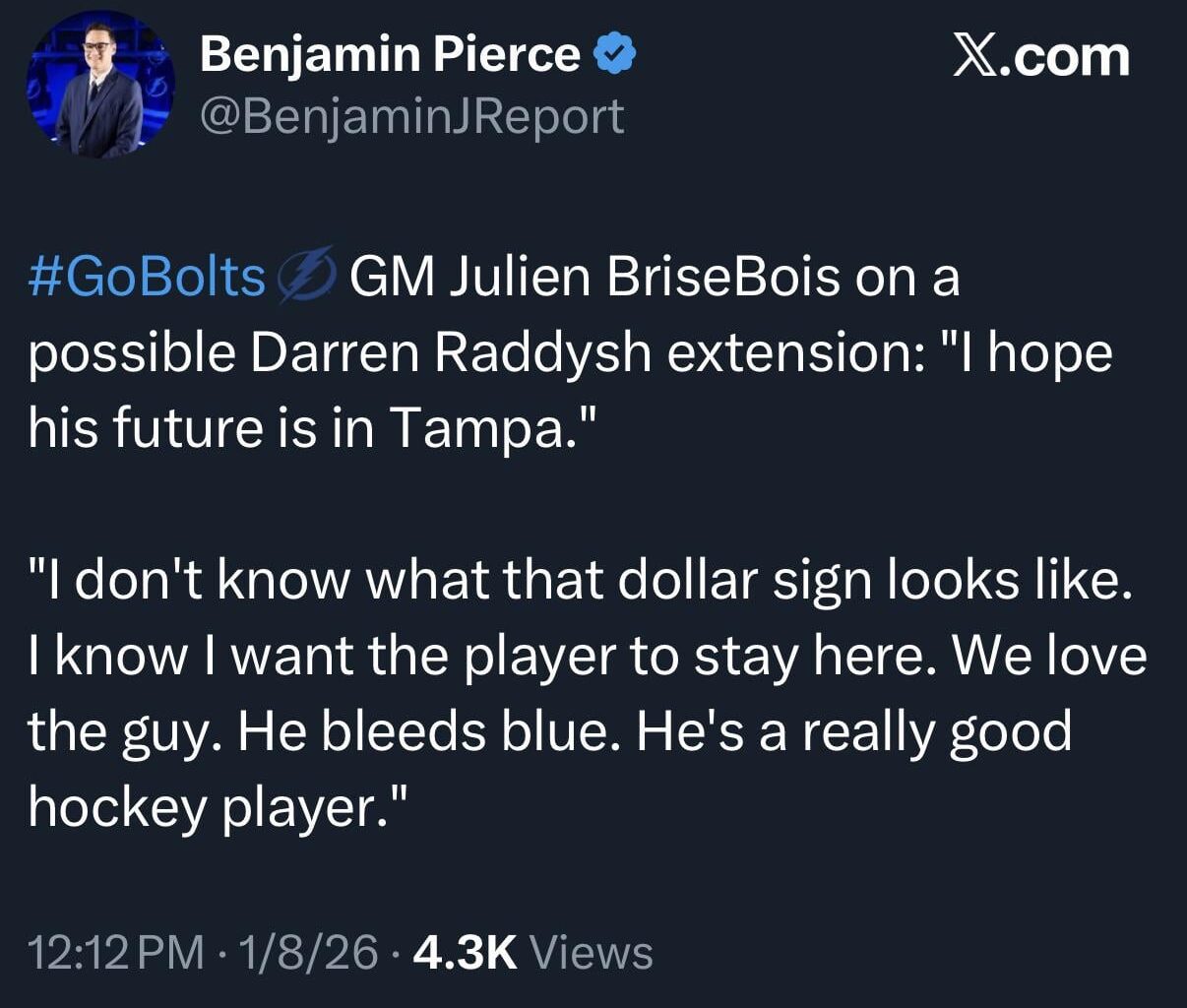Click the 12:12 PM timestamp
This screenshot has width=1187, height=1008.
tap(116, 952)
